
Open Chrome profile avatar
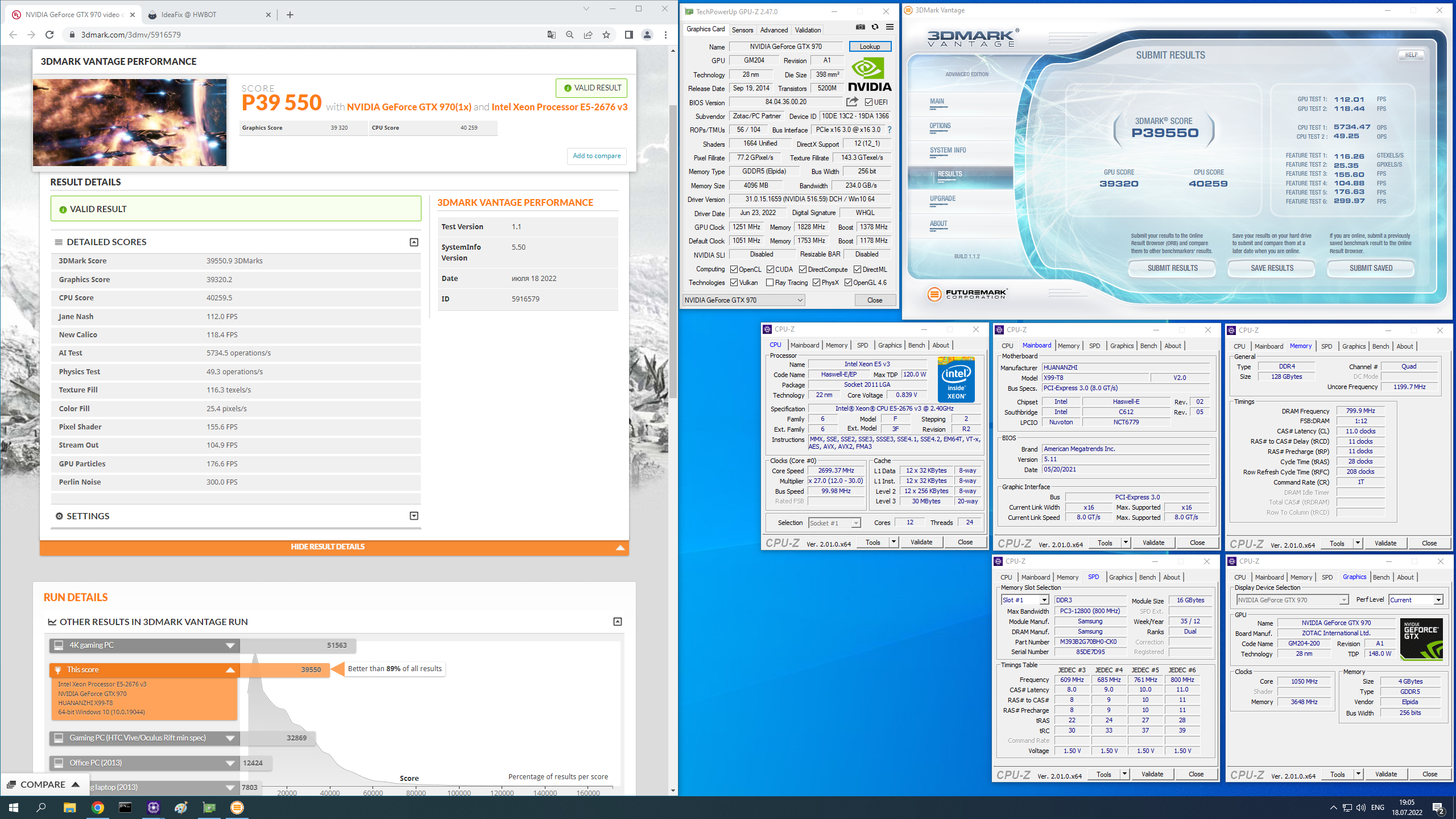point(647,35)
